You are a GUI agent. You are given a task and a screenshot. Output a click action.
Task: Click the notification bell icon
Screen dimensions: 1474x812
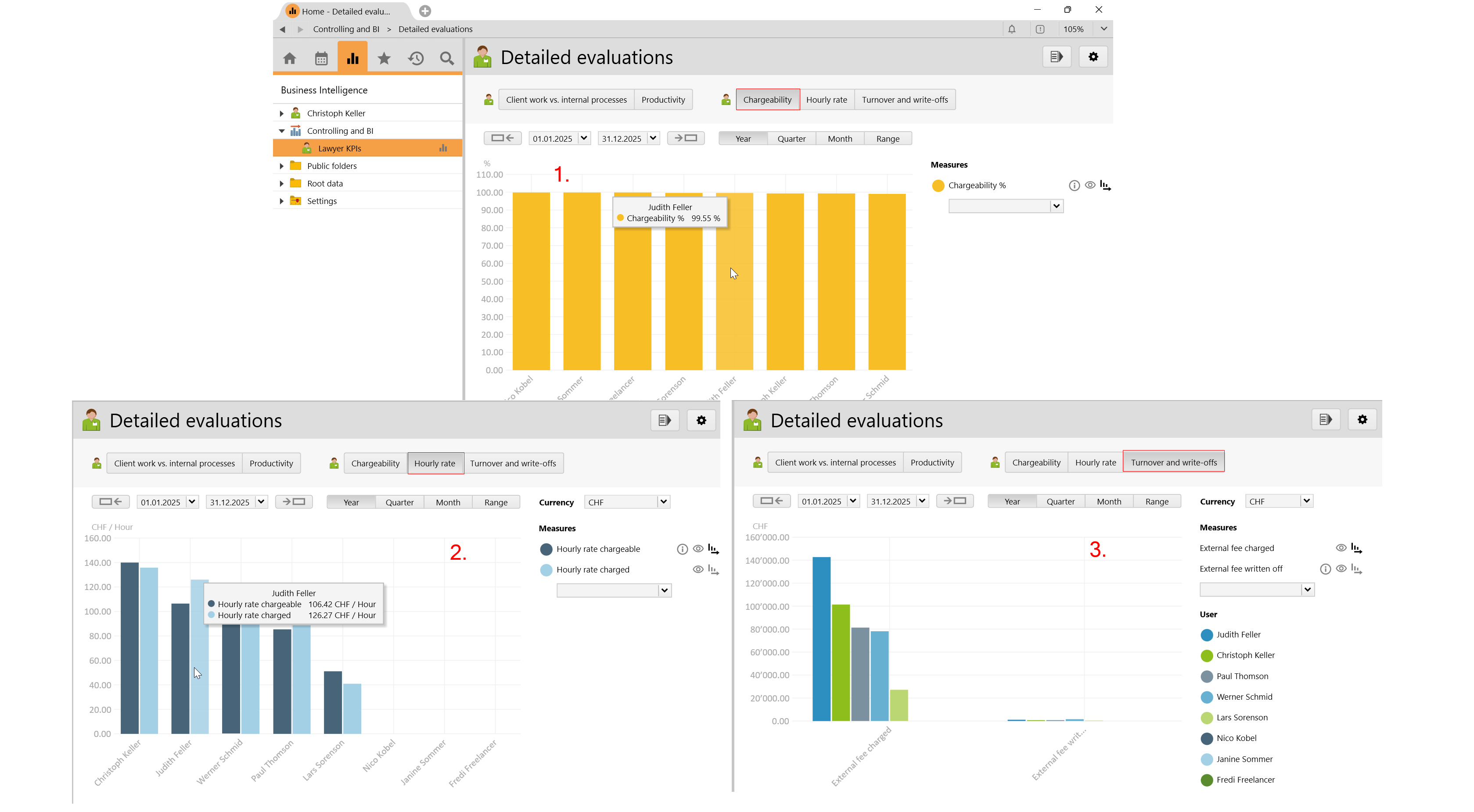tap(1012, 29)
